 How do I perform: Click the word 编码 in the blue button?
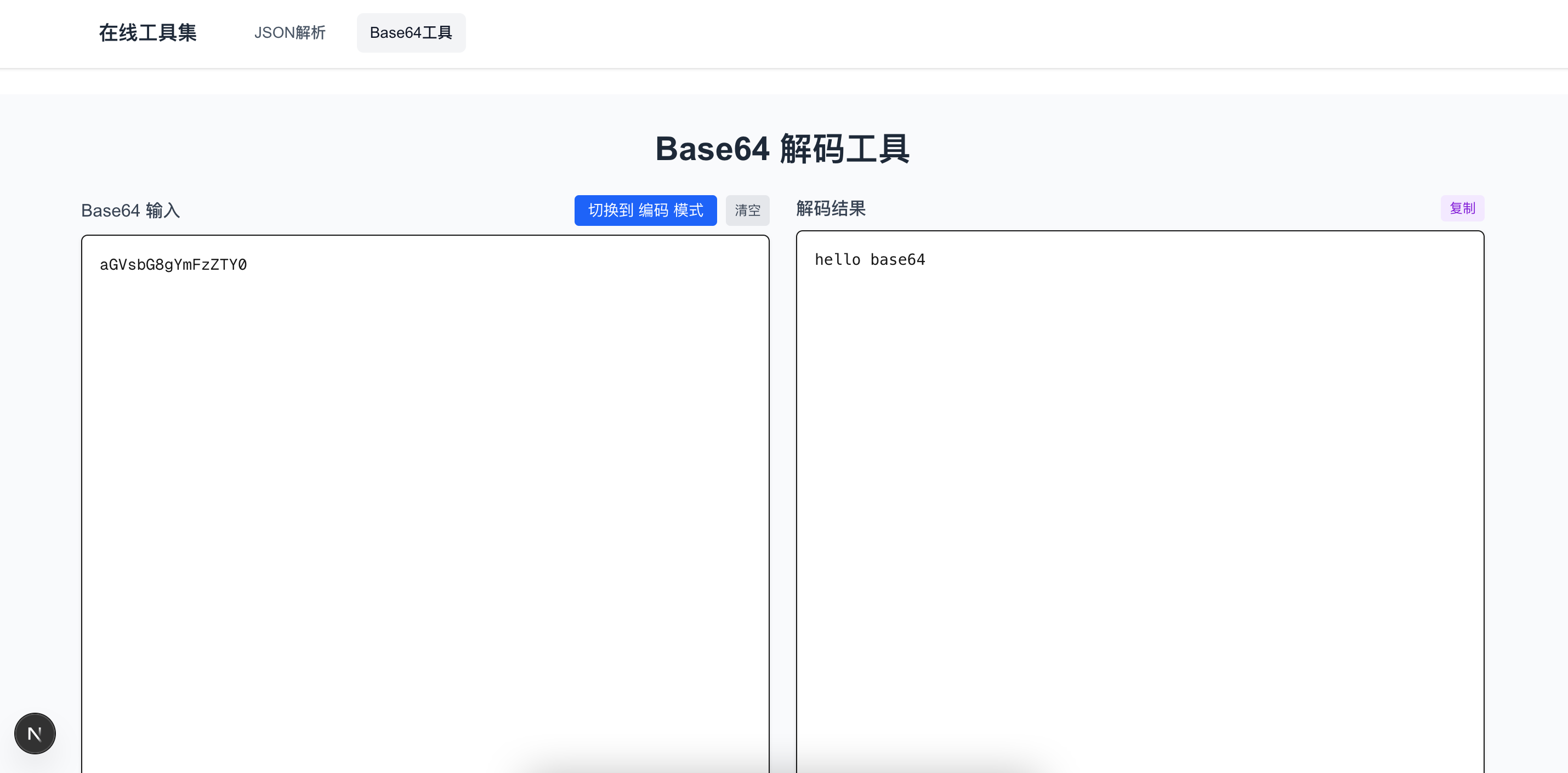tap(653, 211)
